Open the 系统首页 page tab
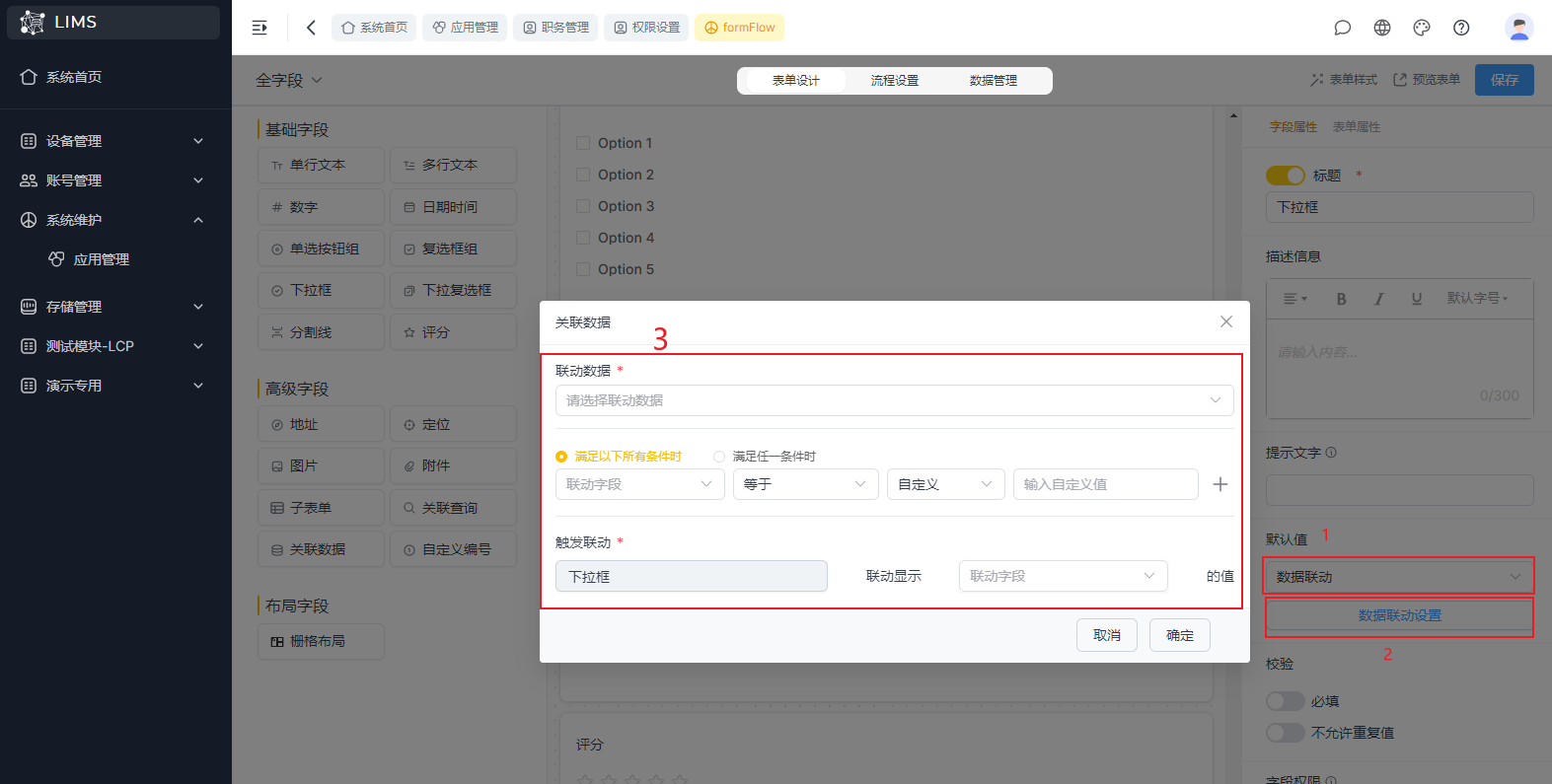Screen dimensions: 1552x784 (x=374, y=28)
